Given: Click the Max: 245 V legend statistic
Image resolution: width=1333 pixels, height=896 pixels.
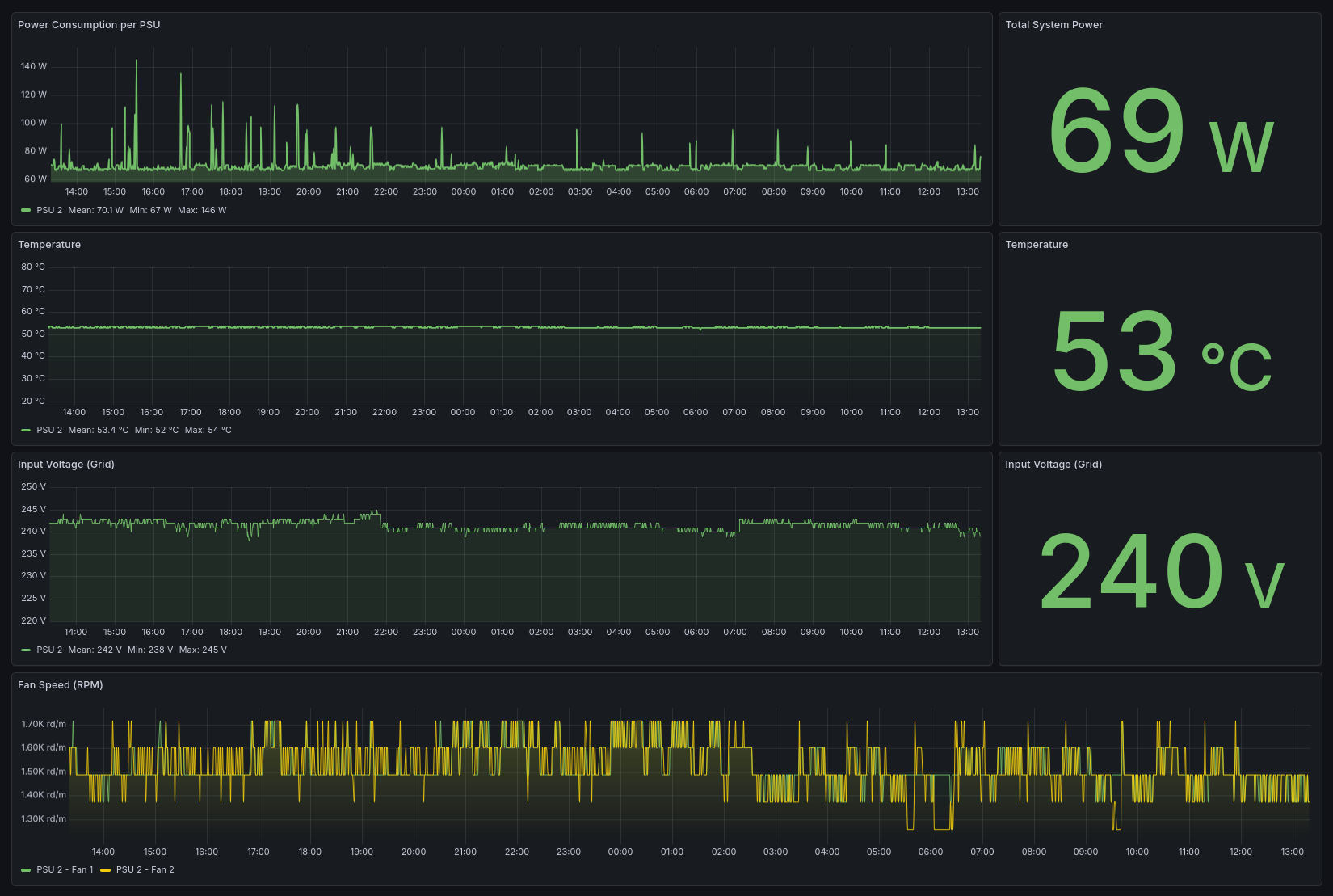Looking at the screenshot, I should click(204, 650).
